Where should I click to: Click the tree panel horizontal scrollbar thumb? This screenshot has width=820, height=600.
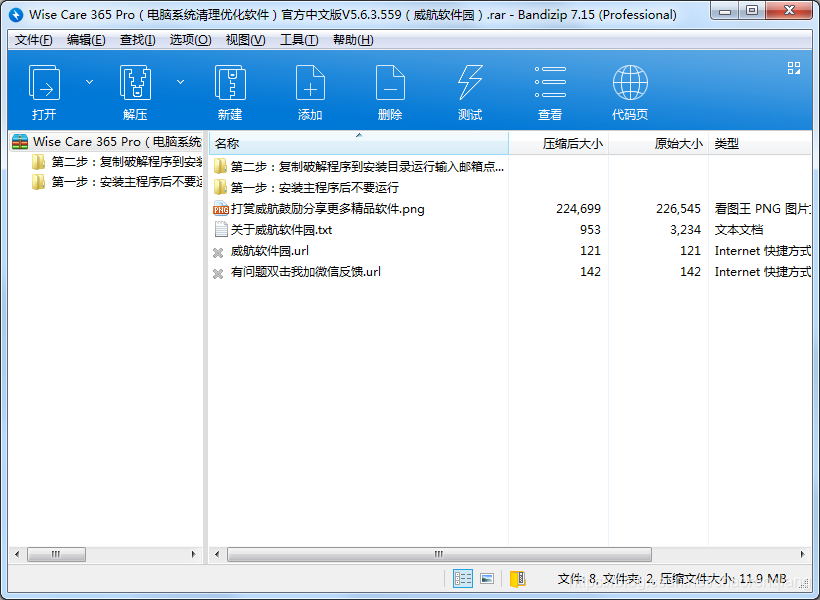[56, 554]
